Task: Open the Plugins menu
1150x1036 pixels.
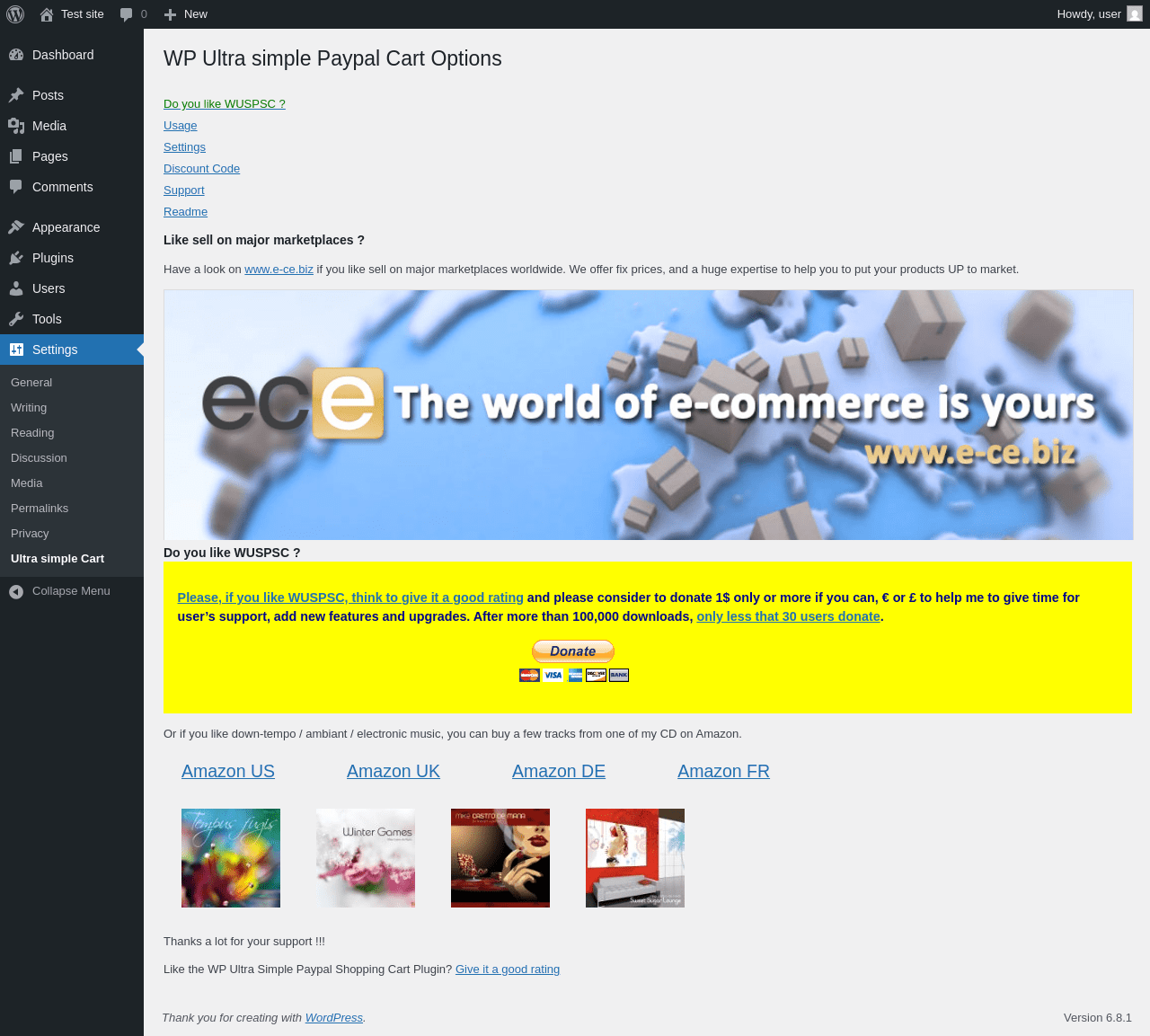Action: click(72, 258)
